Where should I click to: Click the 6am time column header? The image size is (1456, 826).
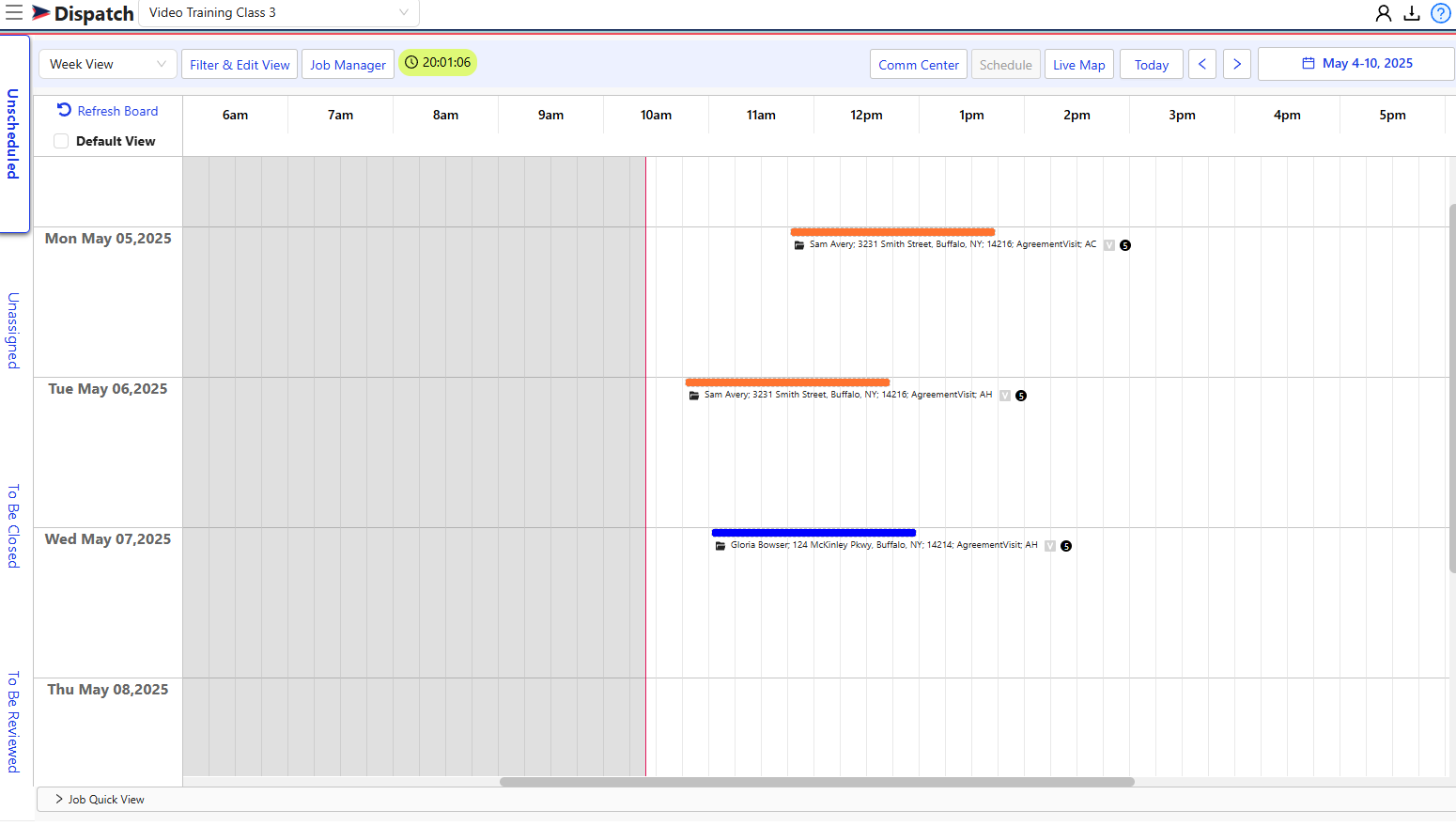pyautogui.click(x=235, y=115)
